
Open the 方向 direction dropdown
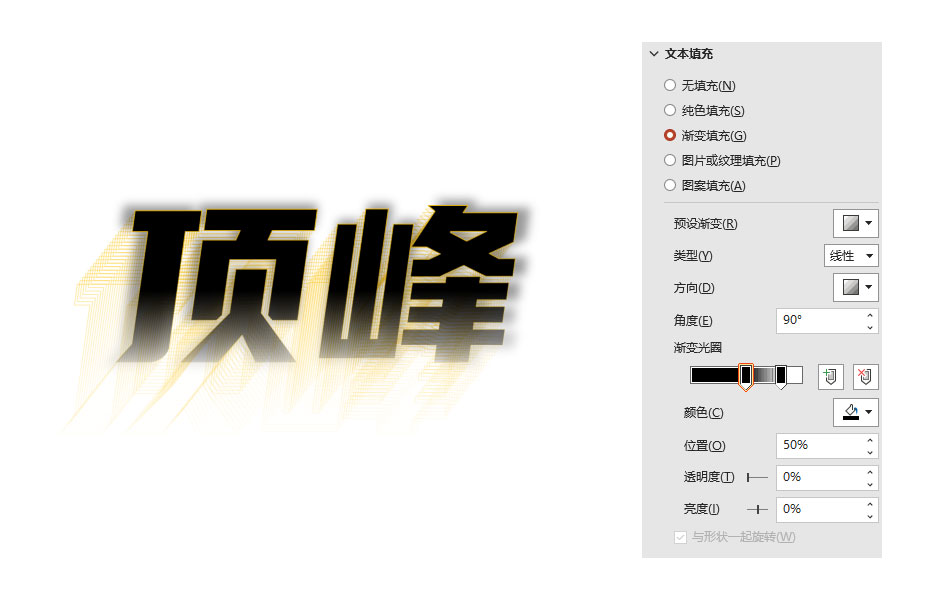855,288
